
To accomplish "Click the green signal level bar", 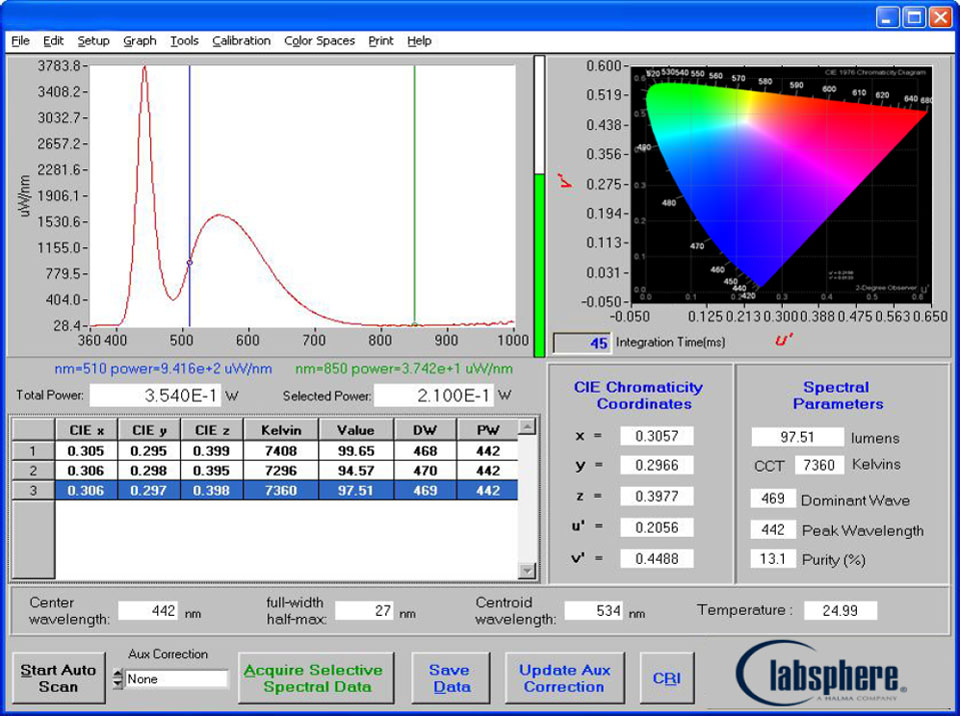I will tap(539, 264).
